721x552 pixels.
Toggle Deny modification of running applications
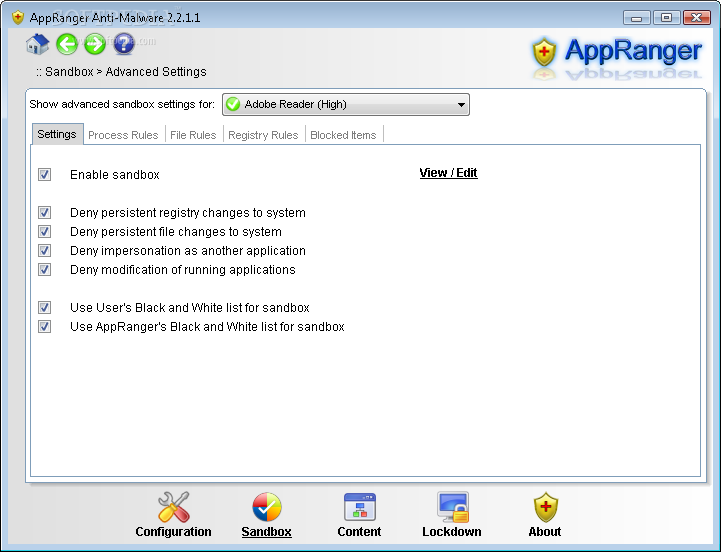pyautogui.click(x=45, y=270)
